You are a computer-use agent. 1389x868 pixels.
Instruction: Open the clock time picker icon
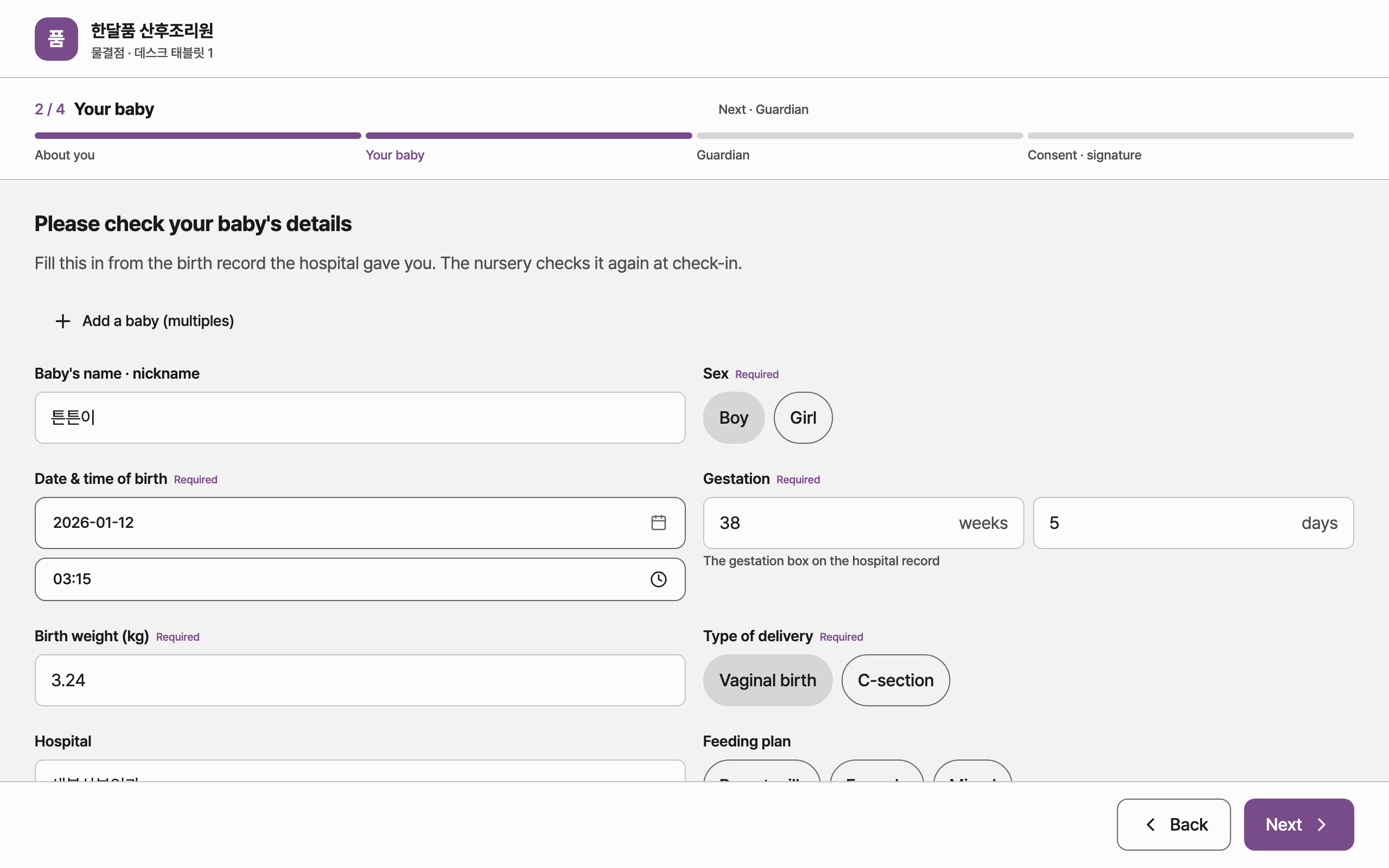tap(658, 579)
